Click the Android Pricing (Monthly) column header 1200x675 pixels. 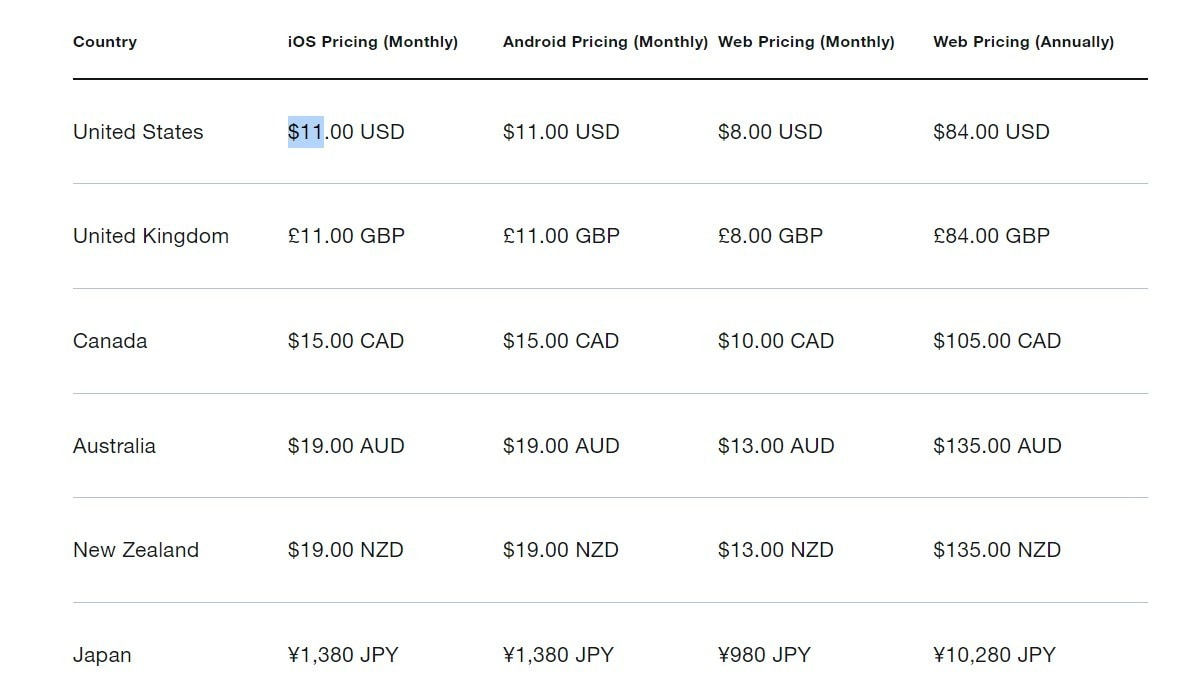(x=605, y=42)
